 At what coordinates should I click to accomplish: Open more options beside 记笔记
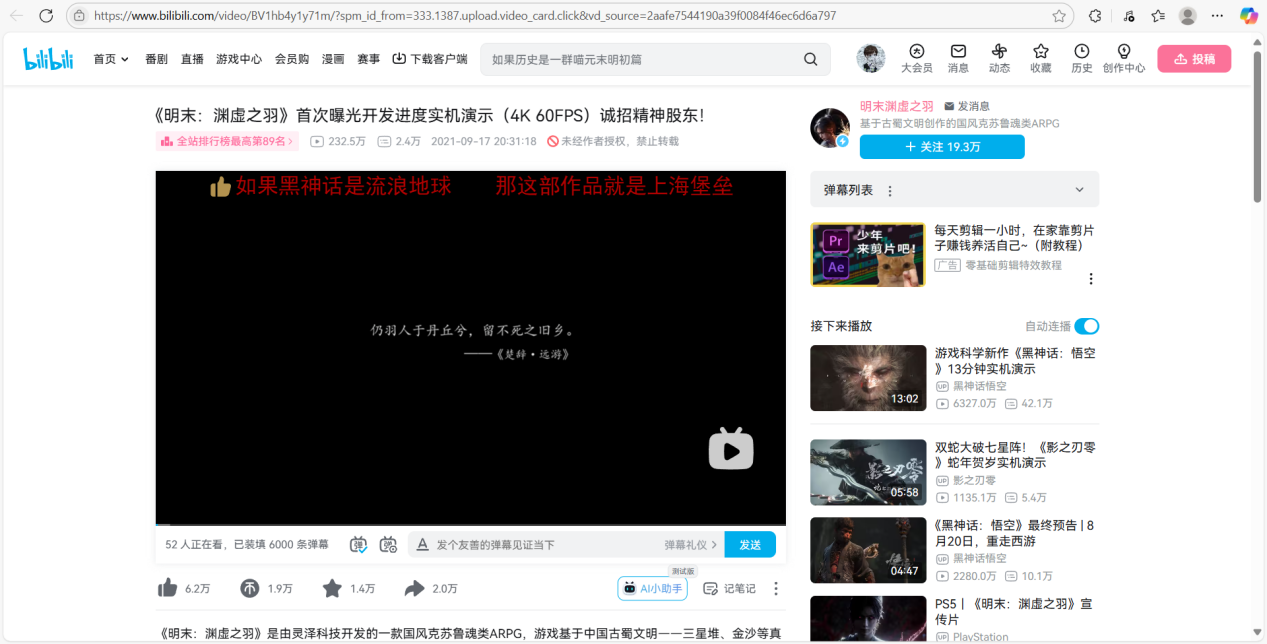pos(775,589)
